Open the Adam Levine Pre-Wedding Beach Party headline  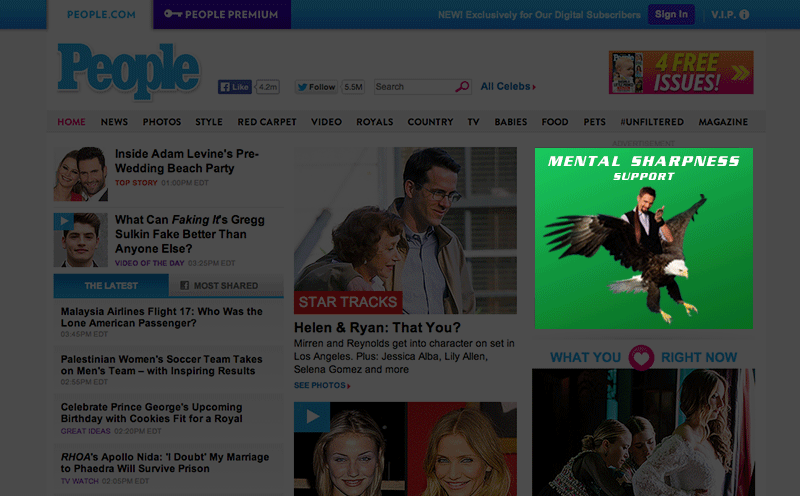coord(187,161)
